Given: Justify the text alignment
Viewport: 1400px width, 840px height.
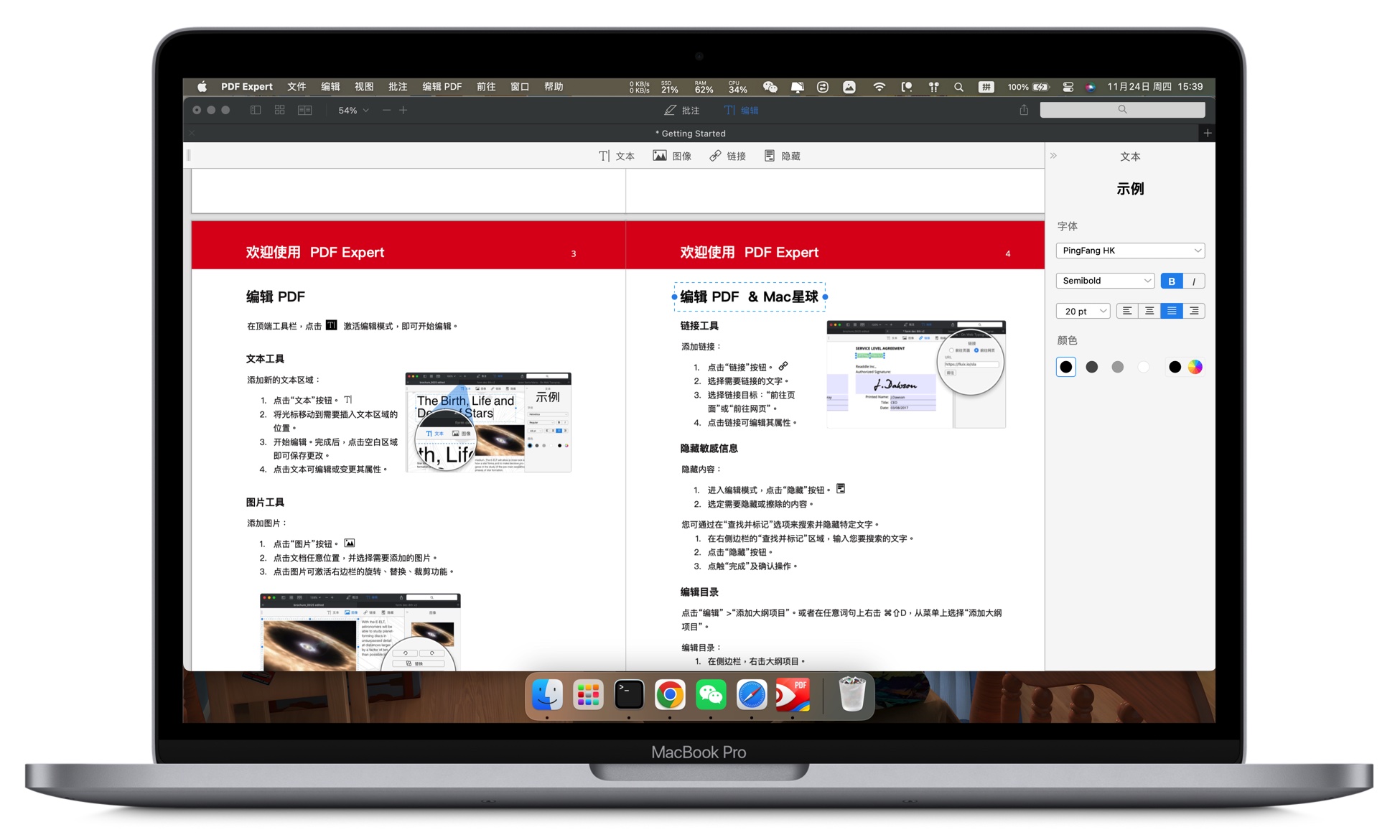Looking at the screenshot, I should [1172, 311].
